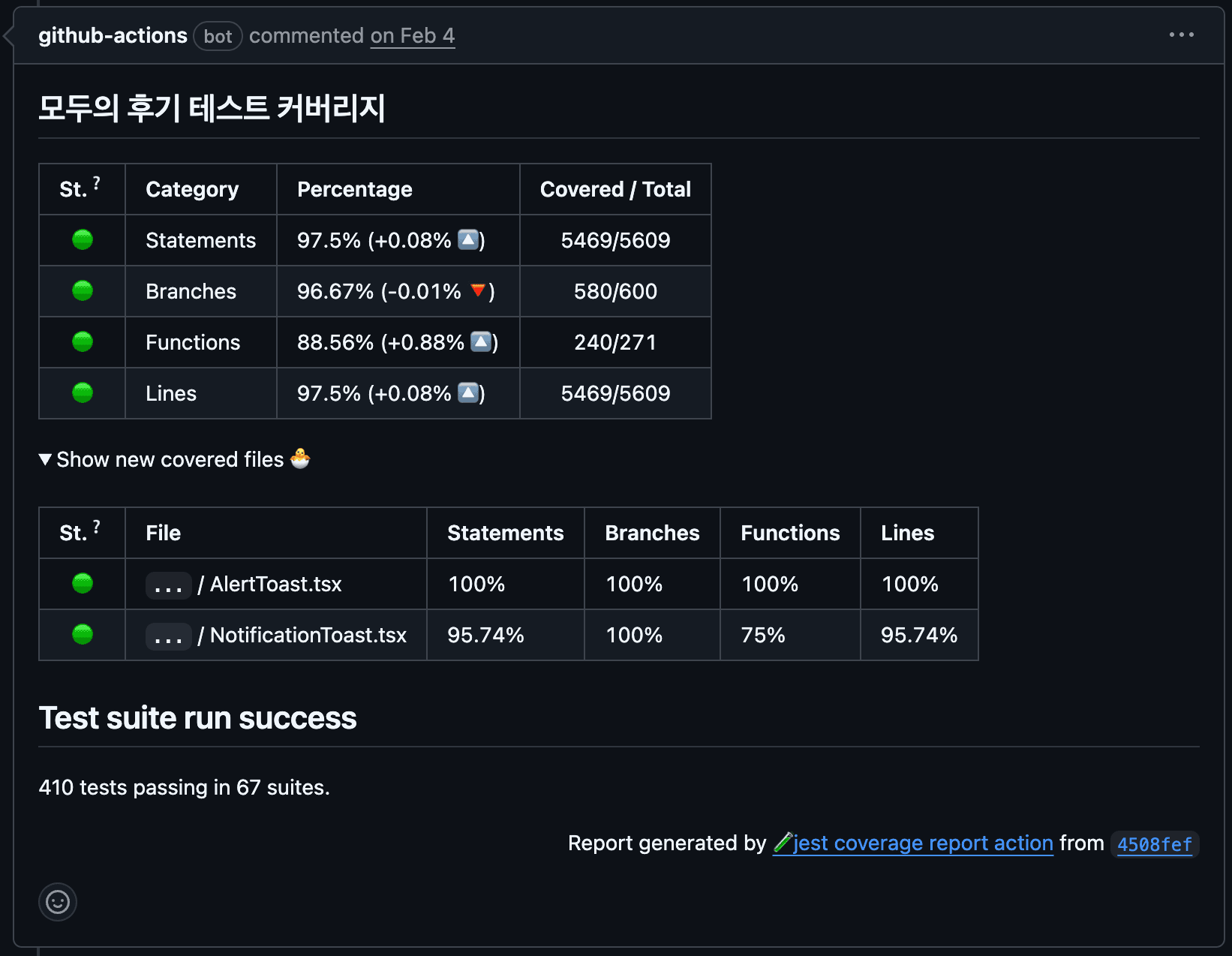Click the up arrow icon in Statements percentage
The image size is (1232, 956).
coord(468,240)
